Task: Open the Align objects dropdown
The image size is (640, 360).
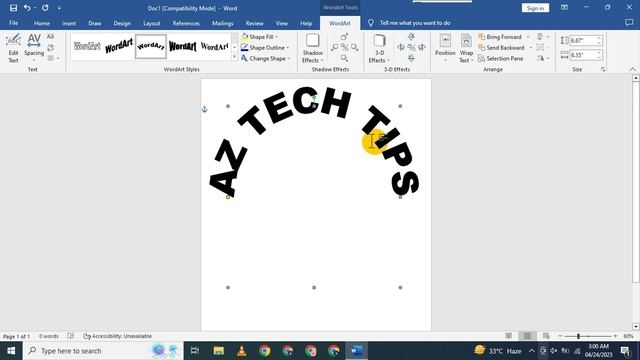Action: coord(543,37)
